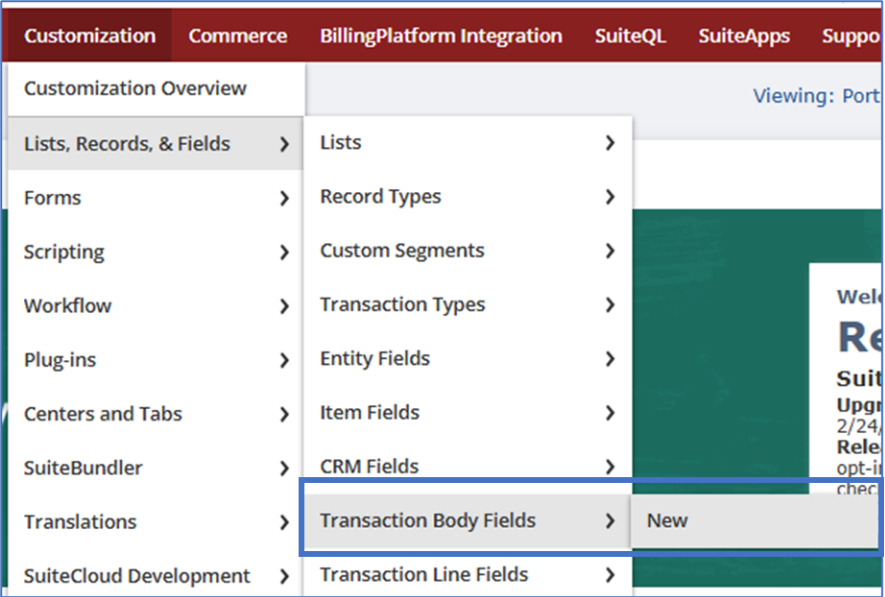Viewport: 885px width, 597px height.
Task: Expand the Scripting submenu chevron
Action: click(285, 252)
